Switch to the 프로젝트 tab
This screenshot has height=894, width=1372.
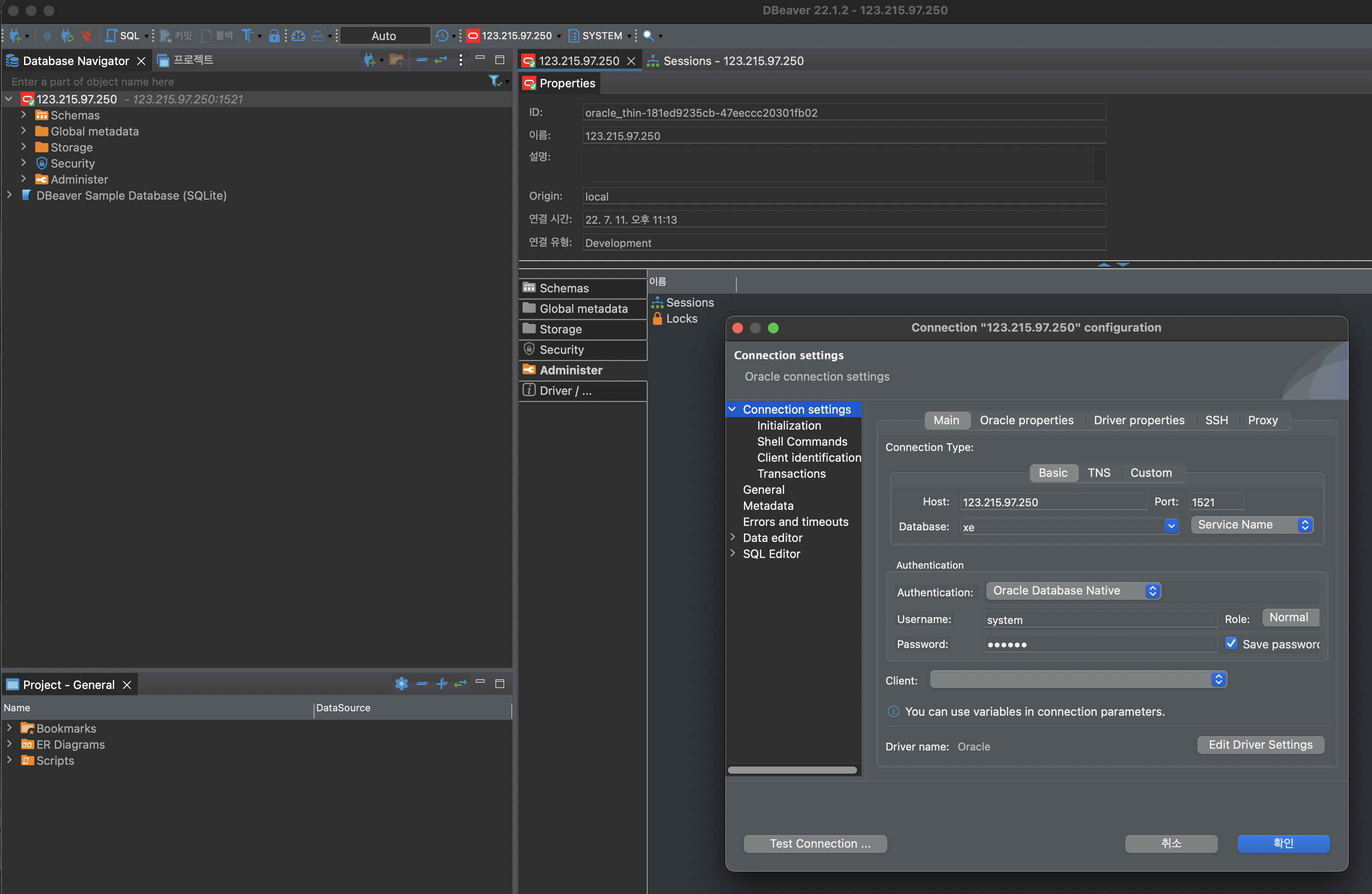(x=186, y=60)
